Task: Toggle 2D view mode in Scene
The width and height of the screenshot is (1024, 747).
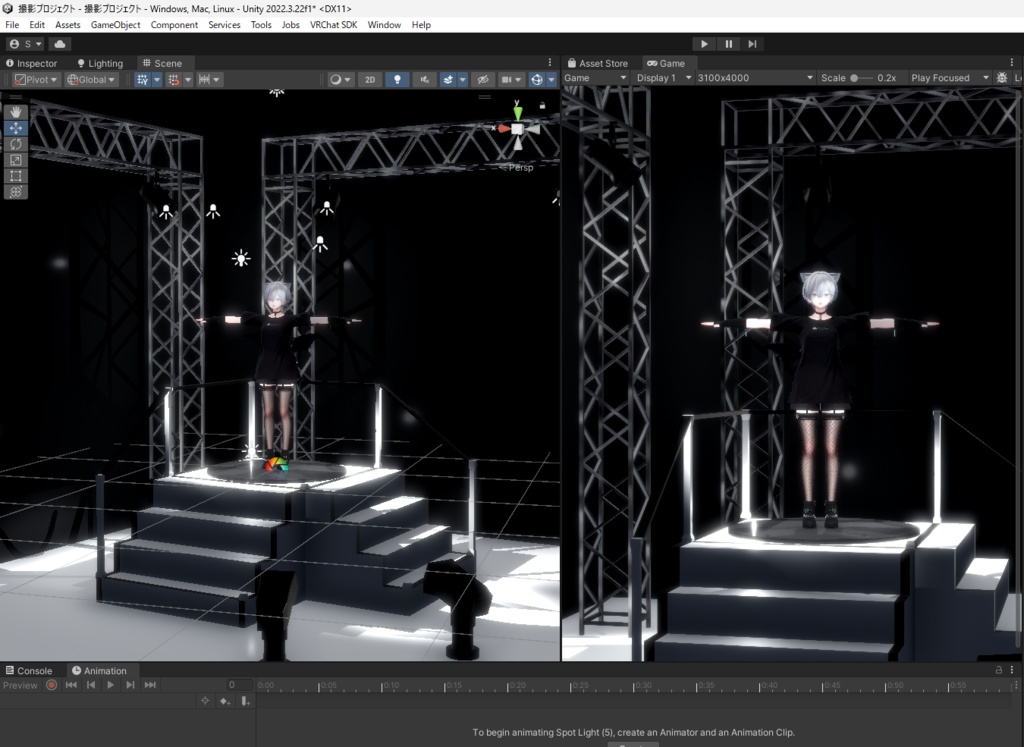Action: point(370,80)
